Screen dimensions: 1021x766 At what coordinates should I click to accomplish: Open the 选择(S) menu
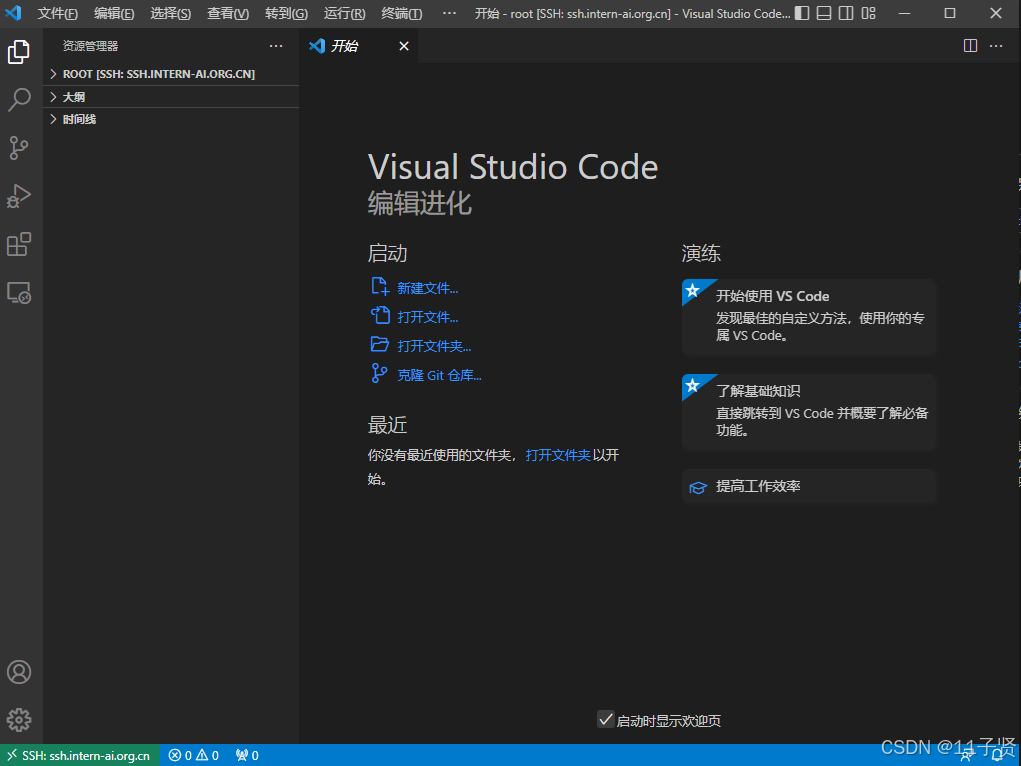coord(171,13)
